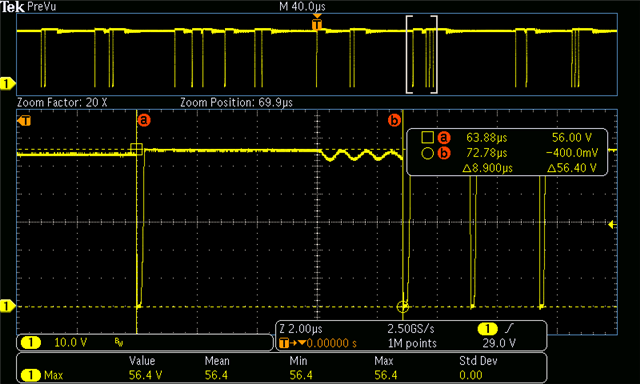Click the Min column header
The width and height of the screenshot is (640, 384).
coord(298,361)
